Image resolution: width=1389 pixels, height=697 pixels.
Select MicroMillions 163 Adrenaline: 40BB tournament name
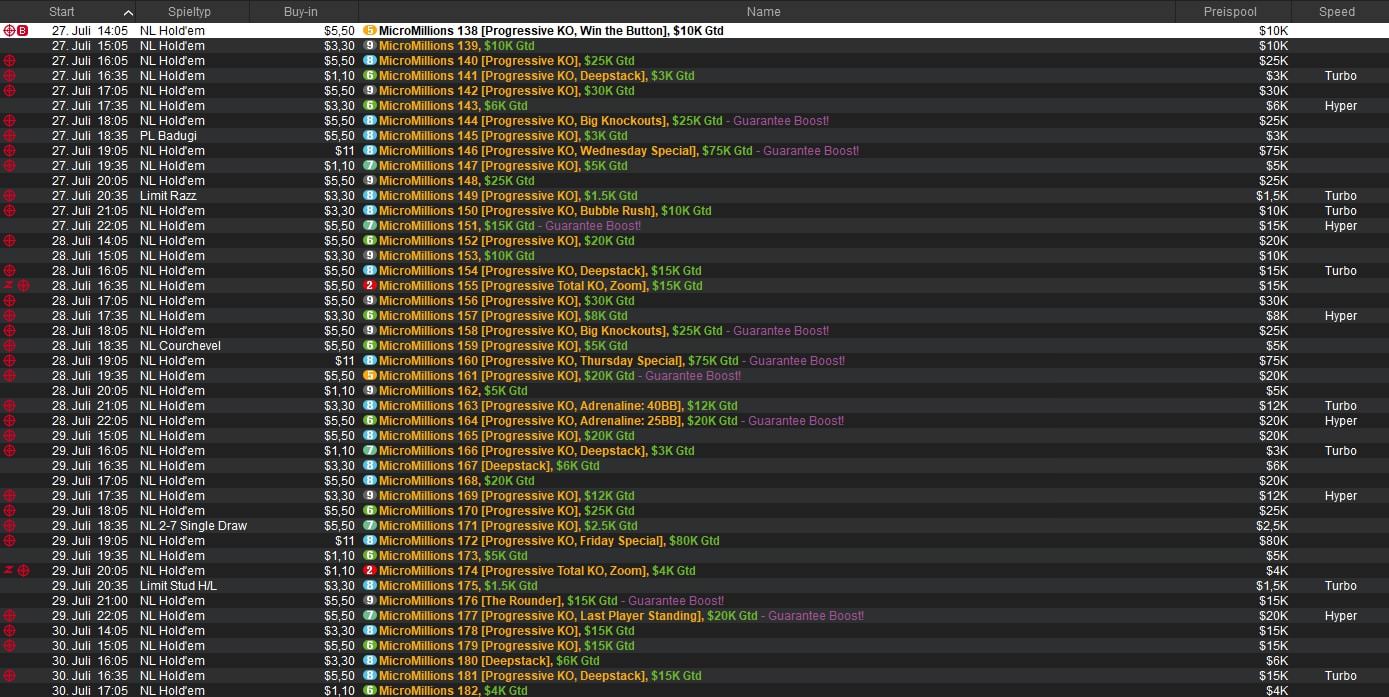pyautogui.click(x=530, y=406)
